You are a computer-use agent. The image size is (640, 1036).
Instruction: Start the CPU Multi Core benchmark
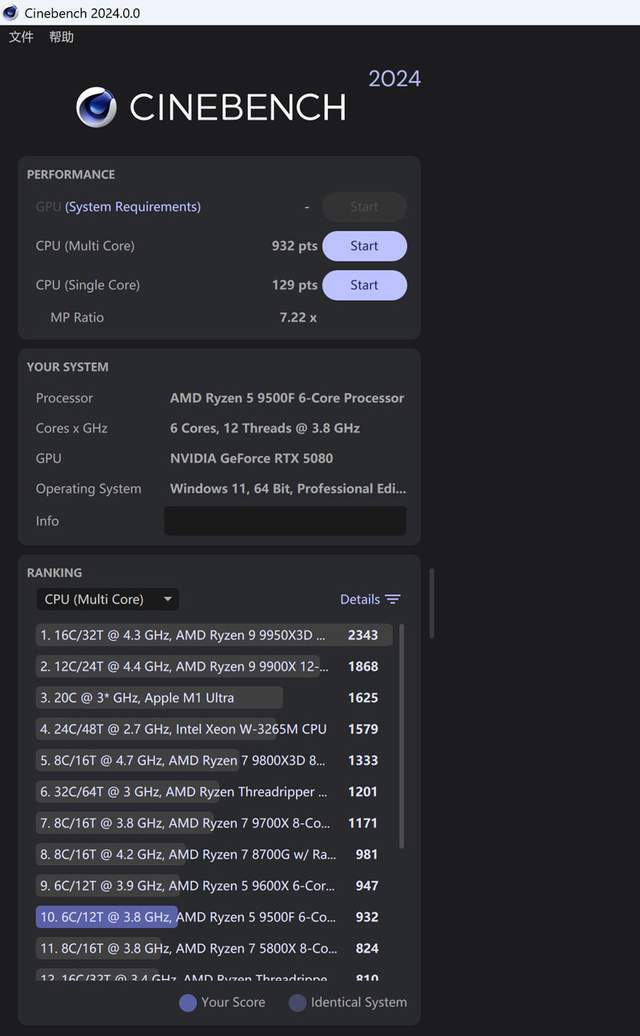coord(364,246)
